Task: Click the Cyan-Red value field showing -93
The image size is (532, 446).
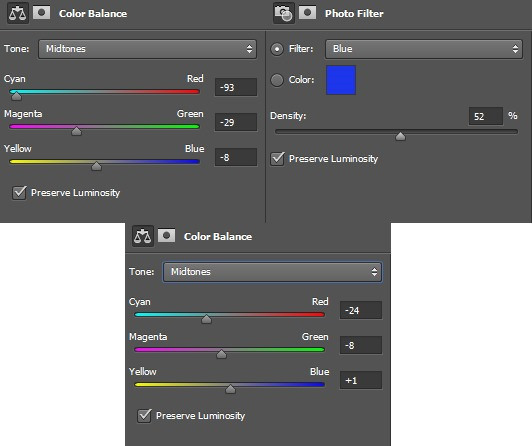Action: (x=236, y=88)
